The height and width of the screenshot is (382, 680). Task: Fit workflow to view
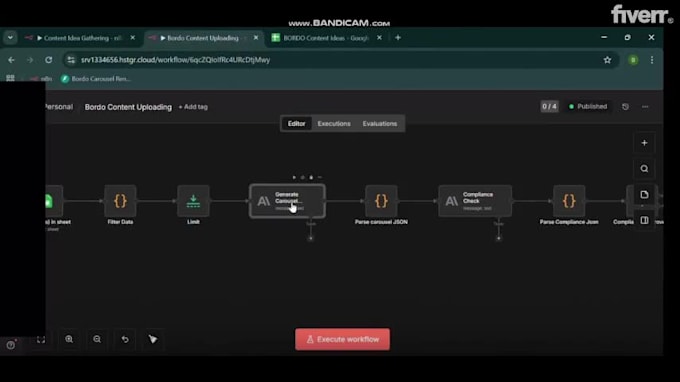[x=41, y=339]
